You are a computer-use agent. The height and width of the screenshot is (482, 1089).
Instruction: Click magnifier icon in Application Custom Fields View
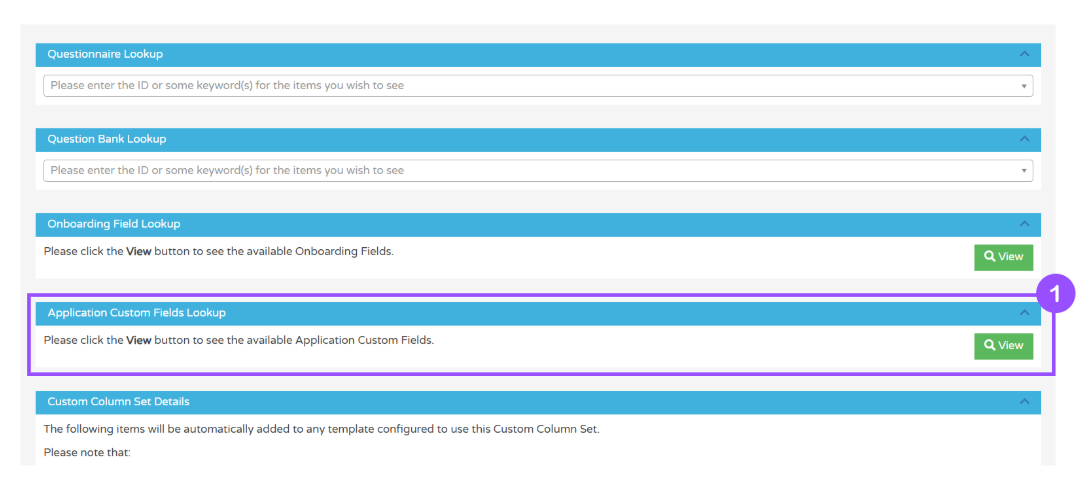click(x=989, y=346)
